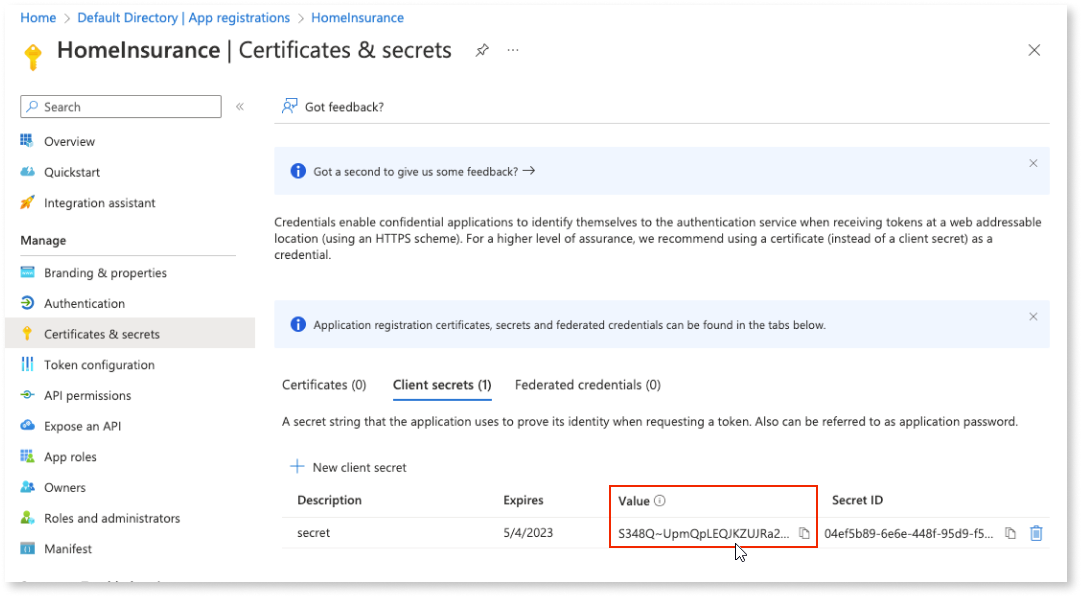Open Token configuration
Image resolution: width=1082 pixels, height=597 pixels.
tap(99, 365)
